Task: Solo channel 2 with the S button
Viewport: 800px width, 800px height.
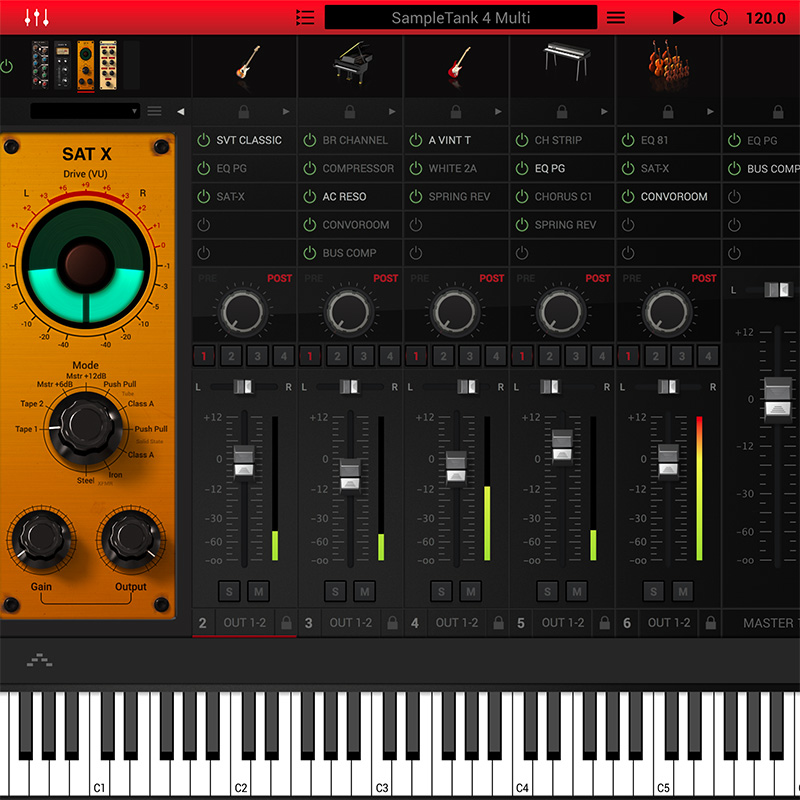Action: tap(229, 592)
